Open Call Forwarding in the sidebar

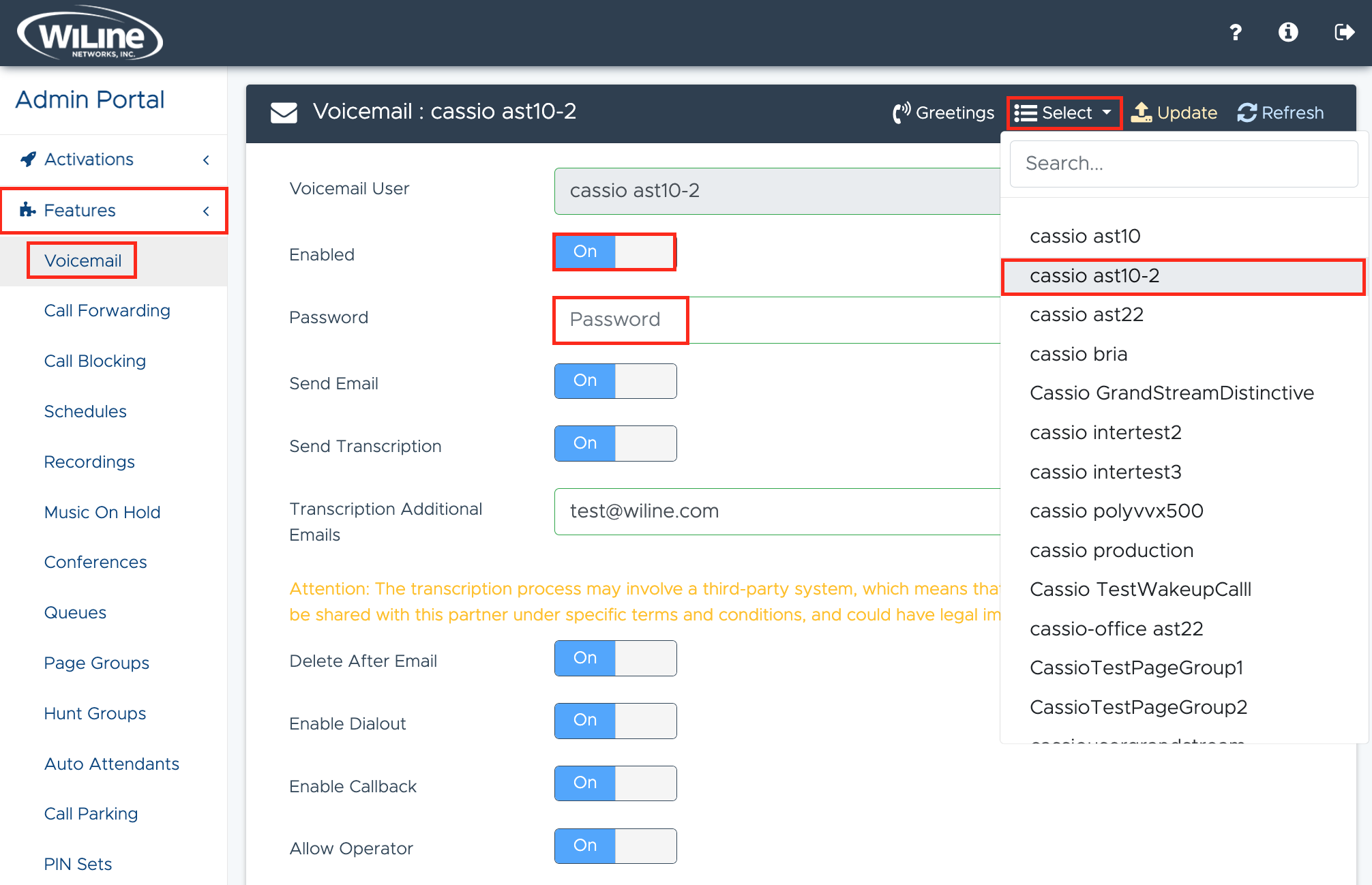point(107,310)
